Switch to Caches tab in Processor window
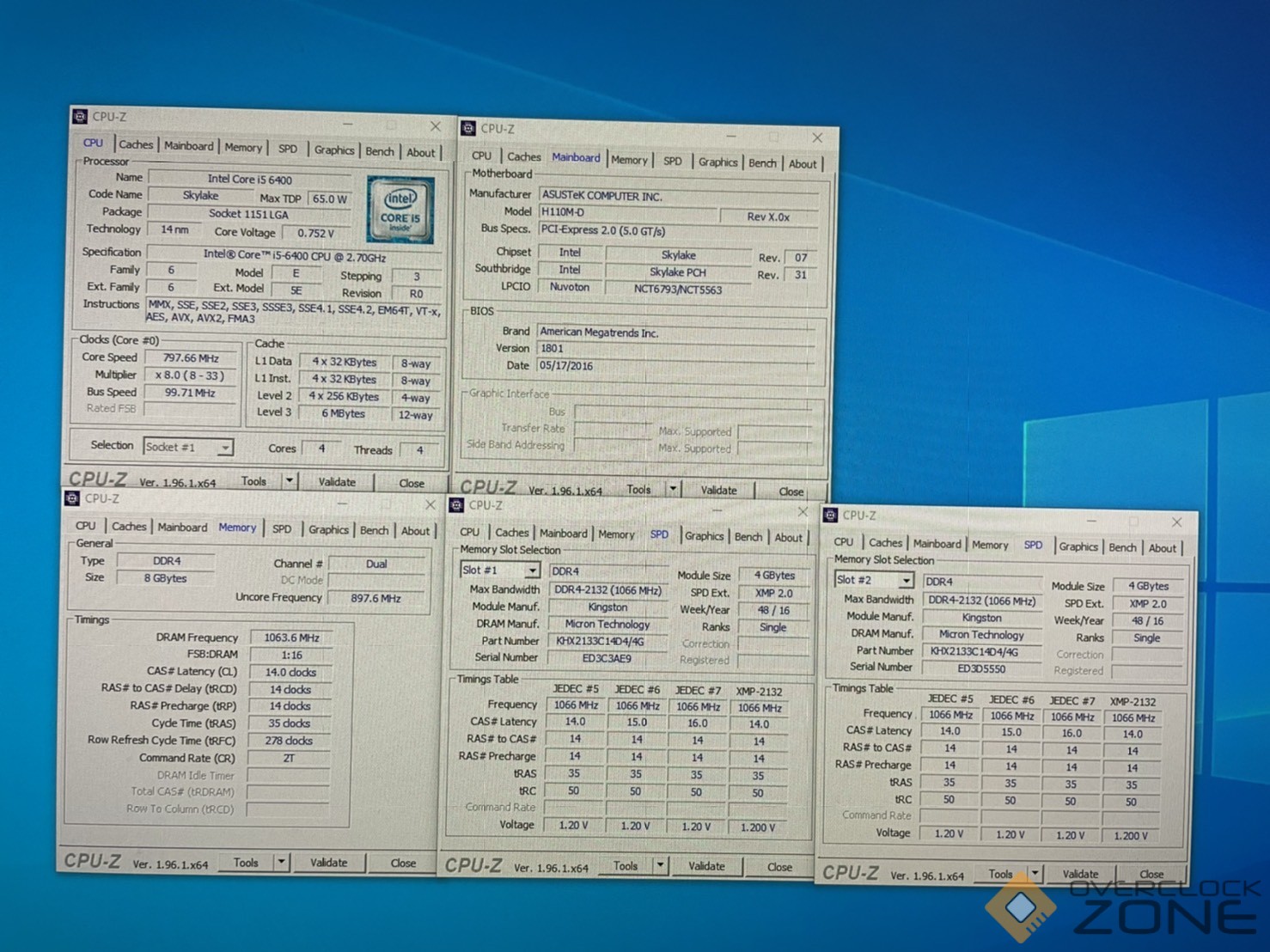1270x952 pixels. tap(135, 144)
